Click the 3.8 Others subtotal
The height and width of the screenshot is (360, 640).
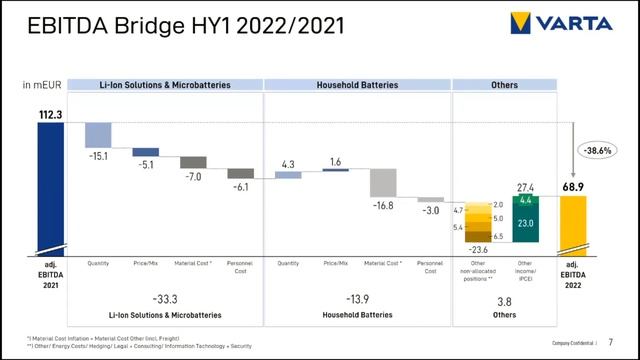tap(504, 302)
